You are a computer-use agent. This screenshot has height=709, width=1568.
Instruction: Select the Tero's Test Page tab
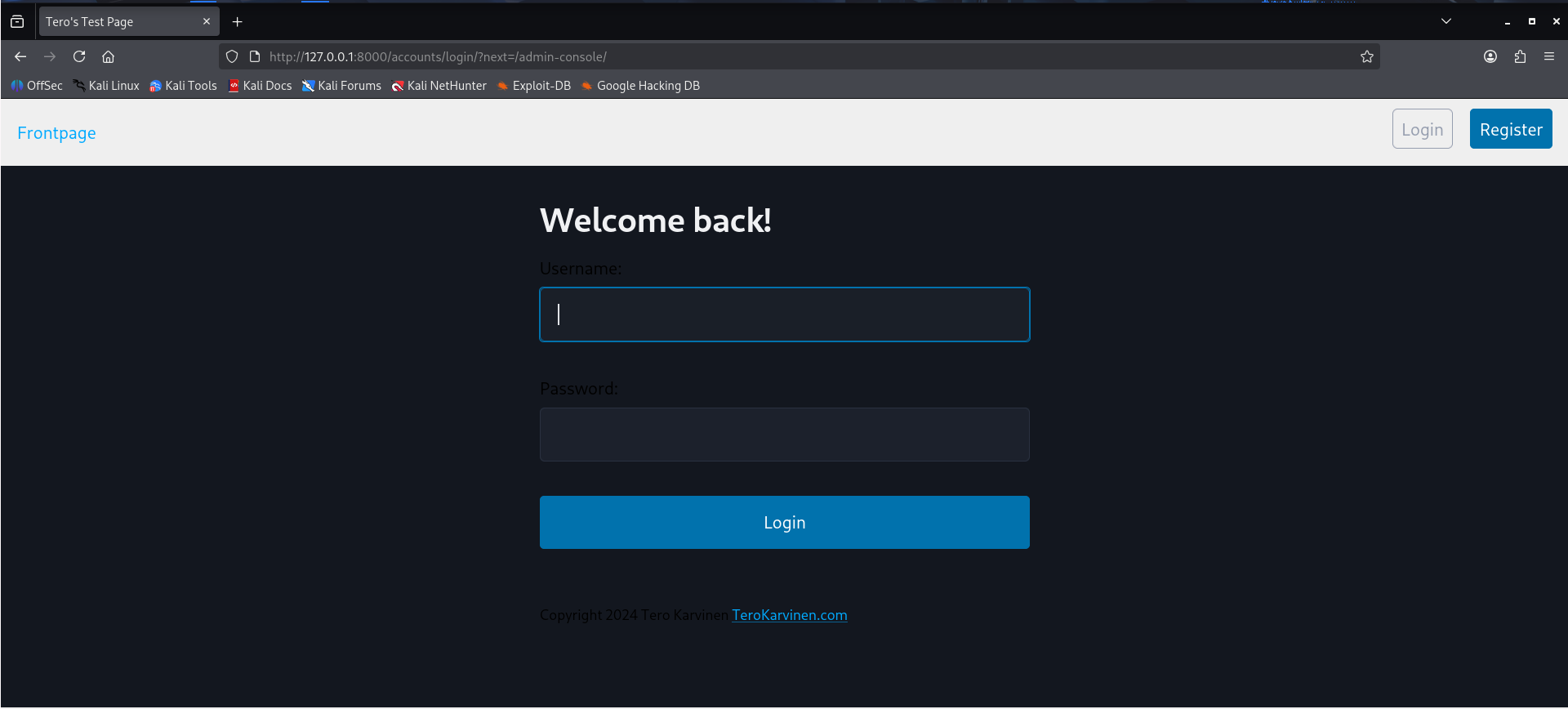point(114,22)
